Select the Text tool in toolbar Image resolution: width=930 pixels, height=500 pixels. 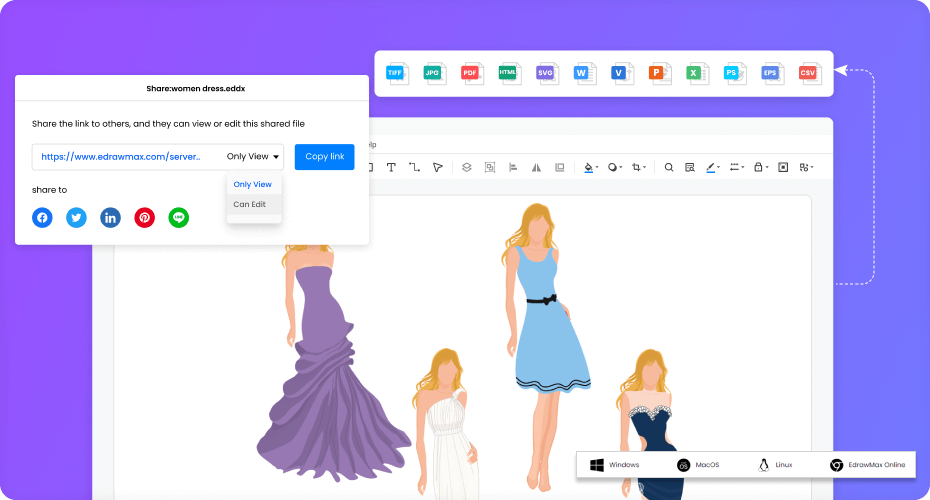pyautogui.click(x=391, y=167)
